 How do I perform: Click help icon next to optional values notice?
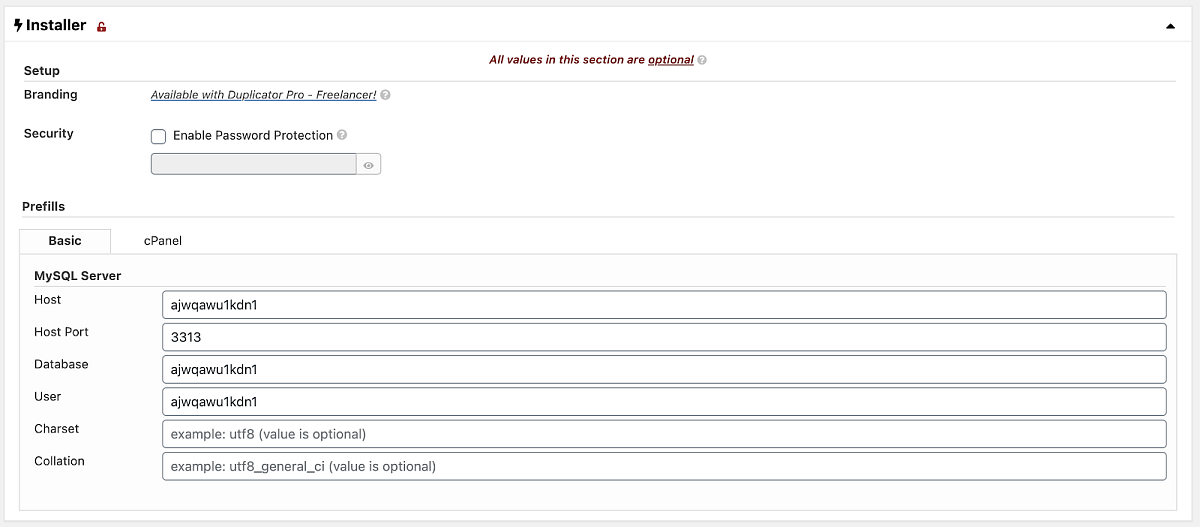tap(702, 60)
